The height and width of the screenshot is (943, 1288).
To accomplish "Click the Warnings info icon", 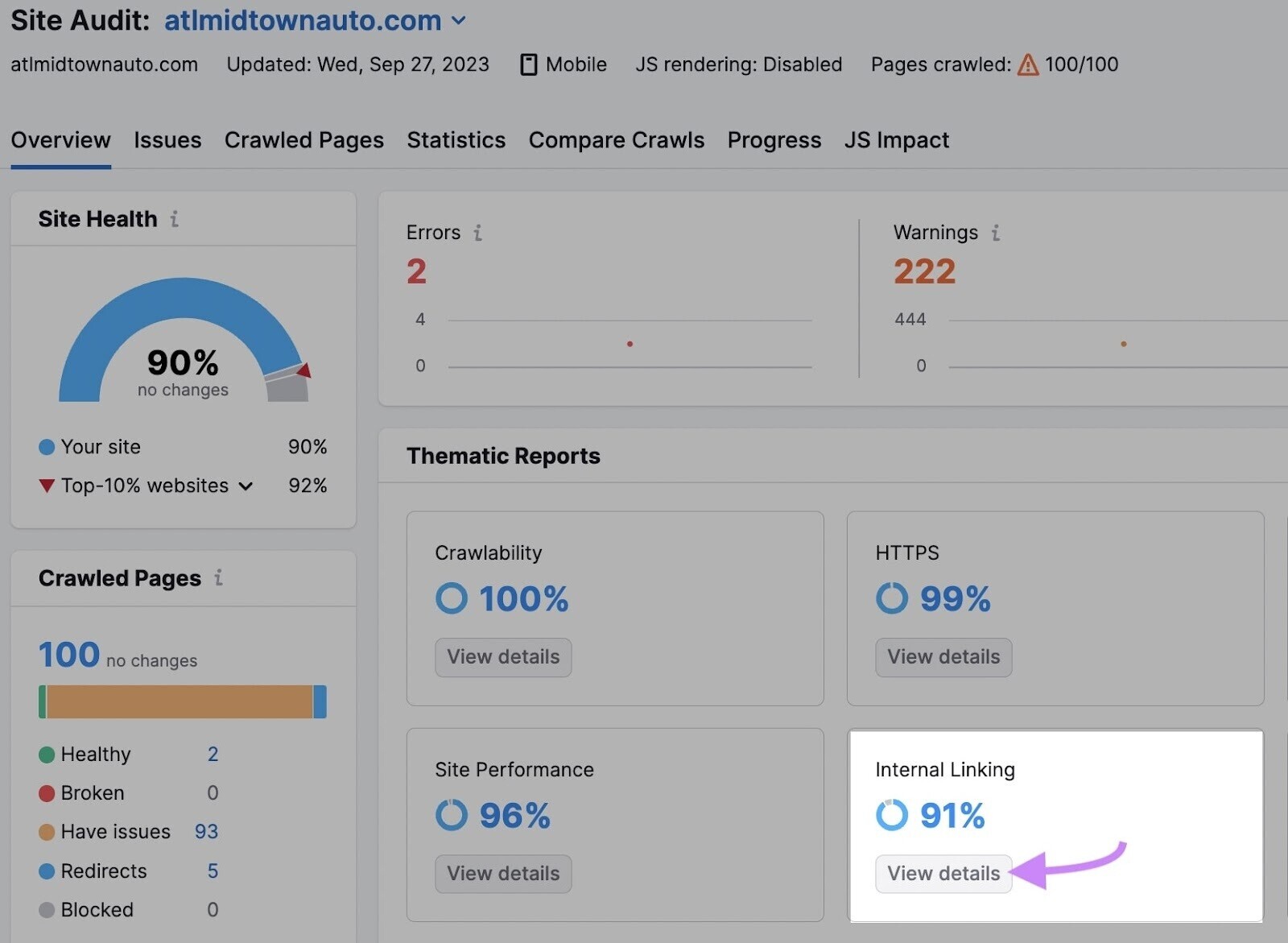I will (x=996, y=233).
